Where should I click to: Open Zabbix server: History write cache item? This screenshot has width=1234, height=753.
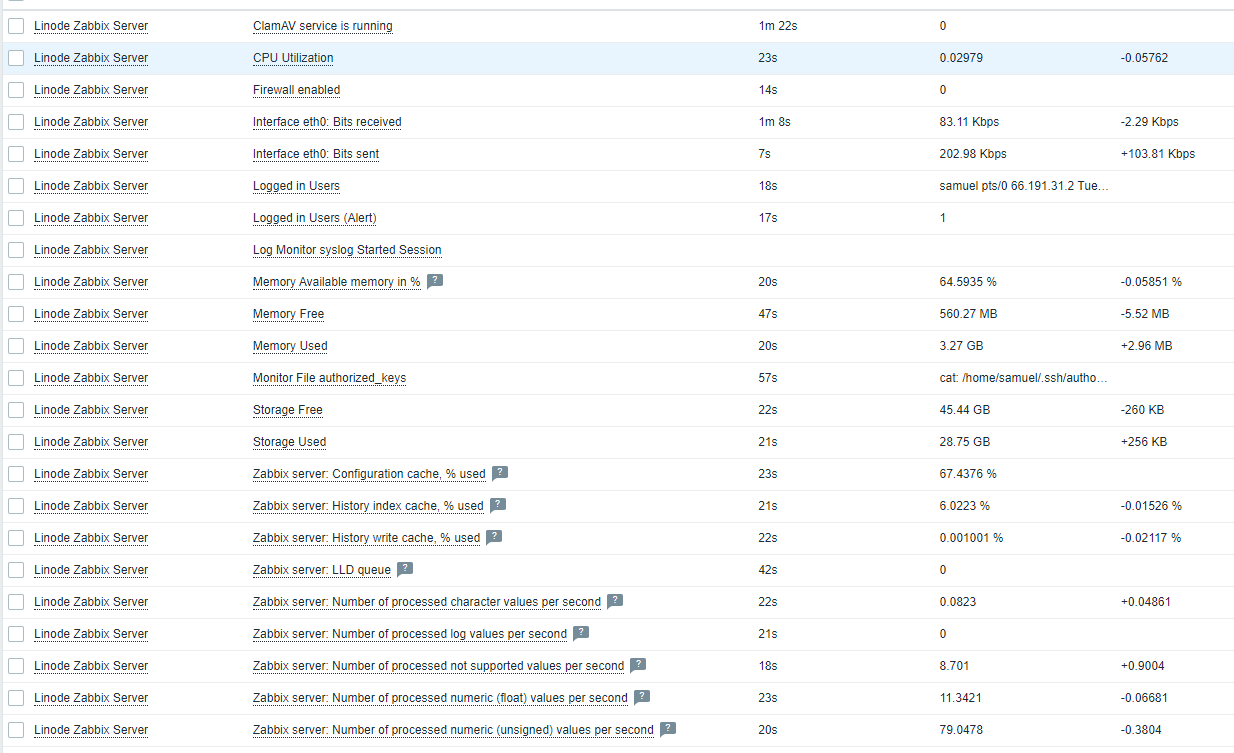[x=366, y=538]
